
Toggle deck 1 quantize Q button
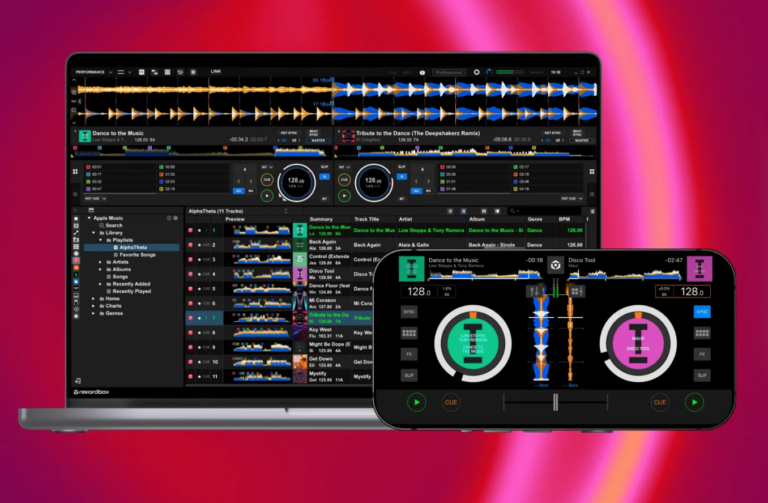324,176
